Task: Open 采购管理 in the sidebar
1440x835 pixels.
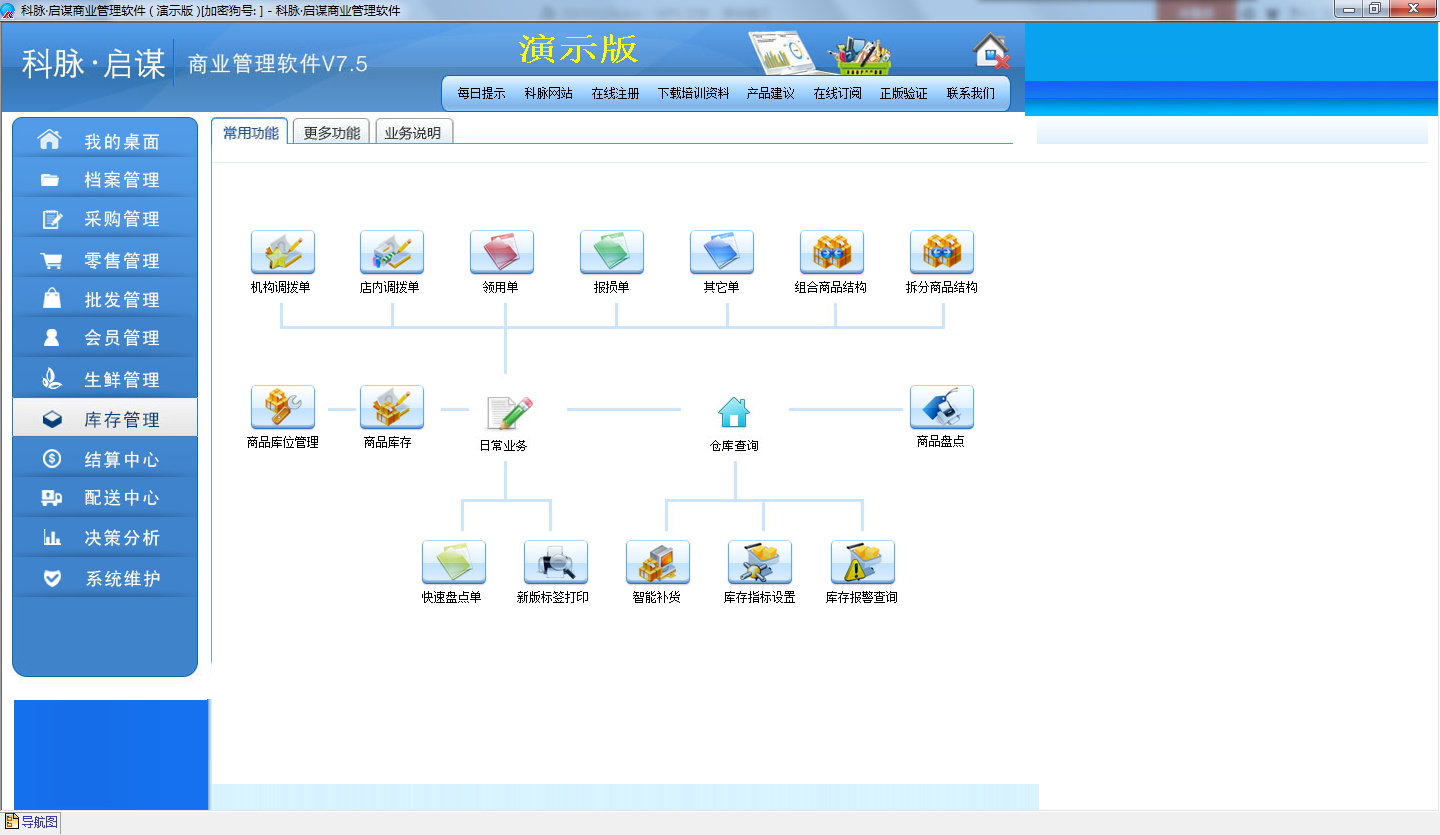Action: (x=105, y=219)
